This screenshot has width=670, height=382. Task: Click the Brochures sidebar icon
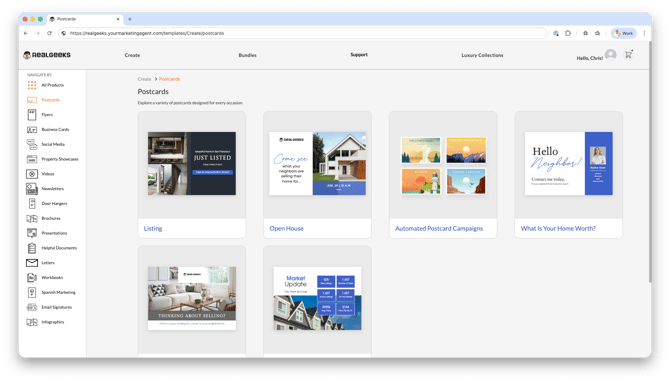[32, 218]
